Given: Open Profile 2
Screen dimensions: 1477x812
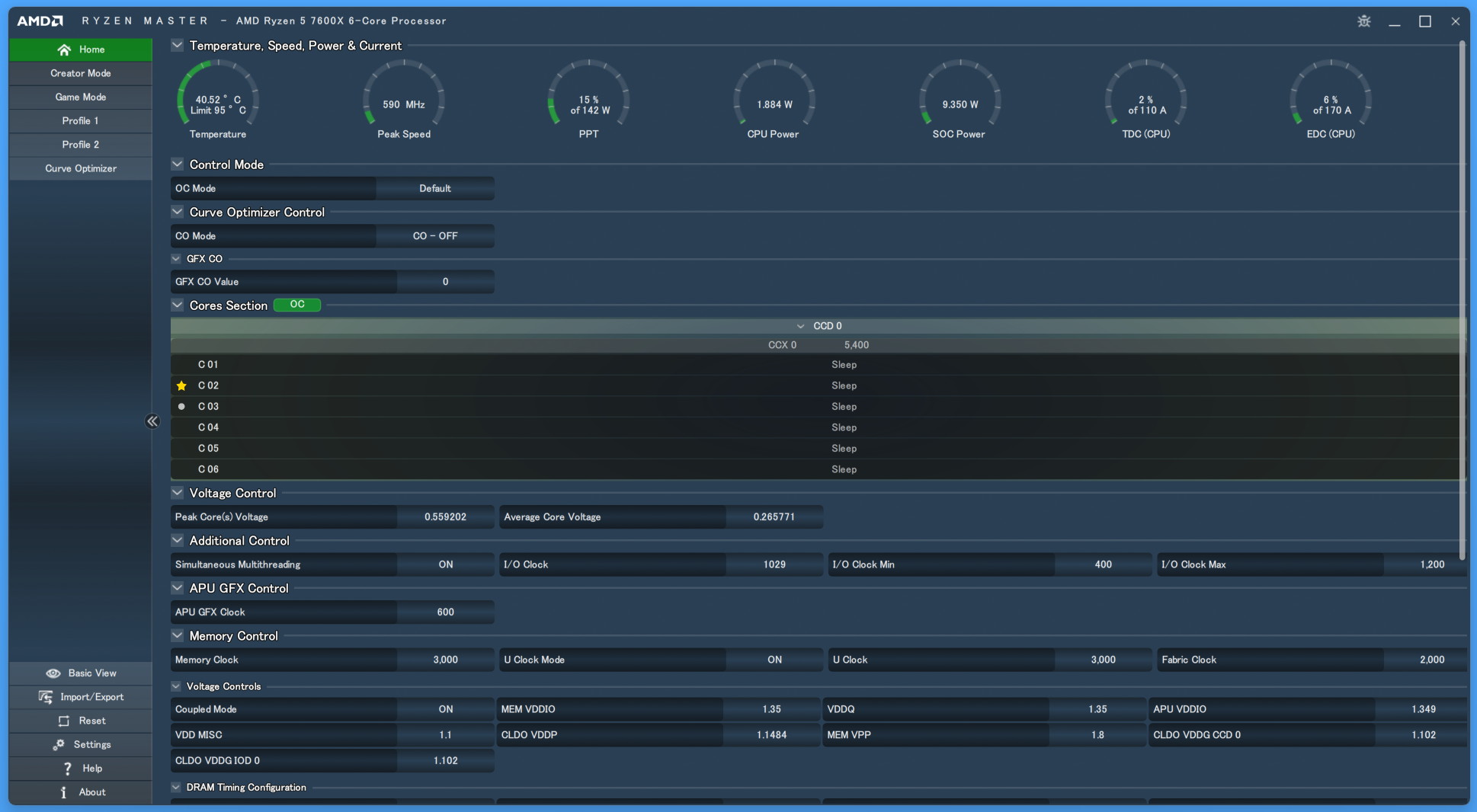Looking at the screenshot, I should pos(81,145).
